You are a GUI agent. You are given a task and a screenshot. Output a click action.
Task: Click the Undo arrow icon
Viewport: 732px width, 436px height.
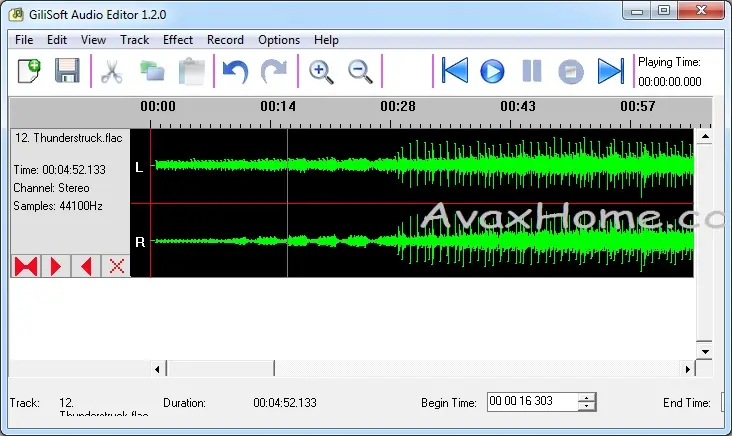(x=235, y=71)
